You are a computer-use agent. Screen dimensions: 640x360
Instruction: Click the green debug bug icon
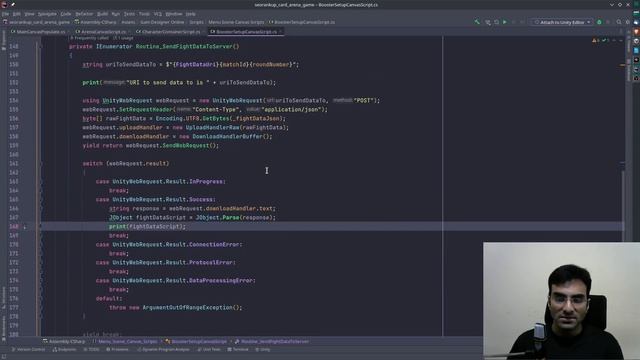599,22
